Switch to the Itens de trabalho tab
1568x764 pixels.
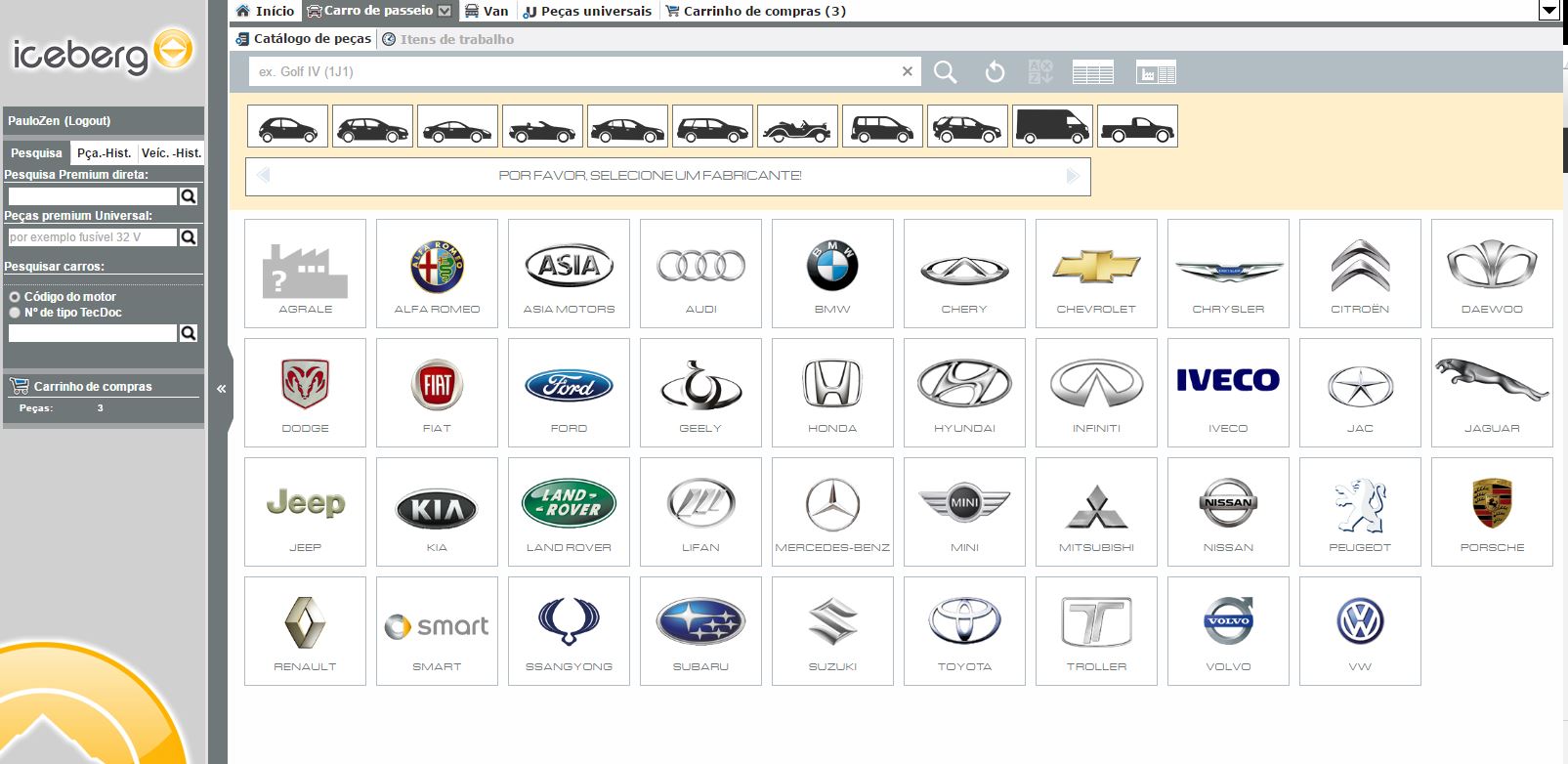[447, 39]
